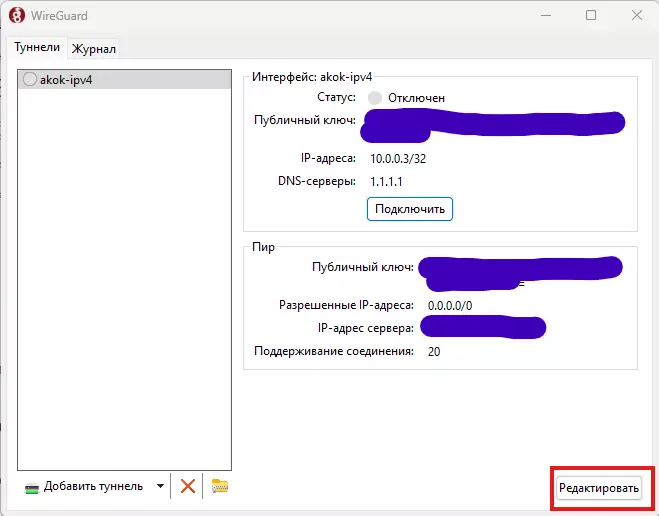Switch to the Туннели tab
The height and width of the screenshot is (516, 659).
[x=37, y=47]
